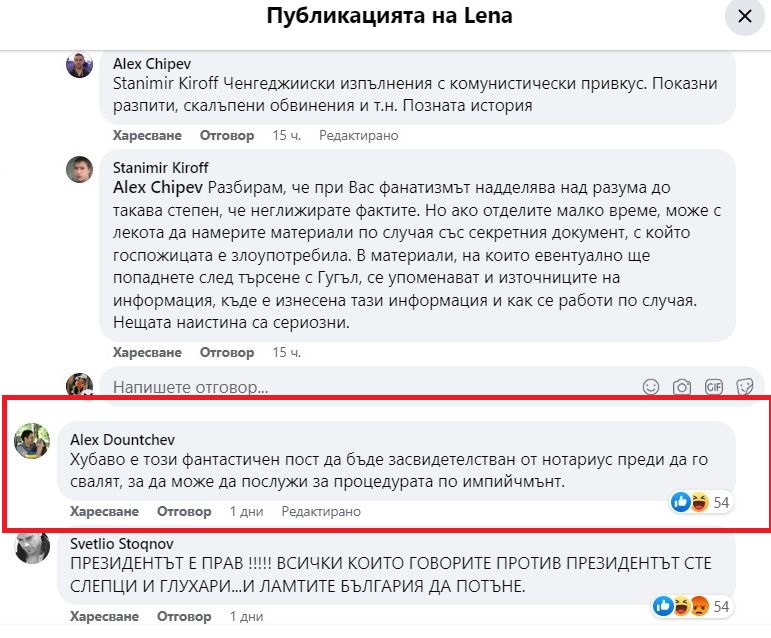
Task: Insert an emoji in the reply field
Action: coord(651,387)
